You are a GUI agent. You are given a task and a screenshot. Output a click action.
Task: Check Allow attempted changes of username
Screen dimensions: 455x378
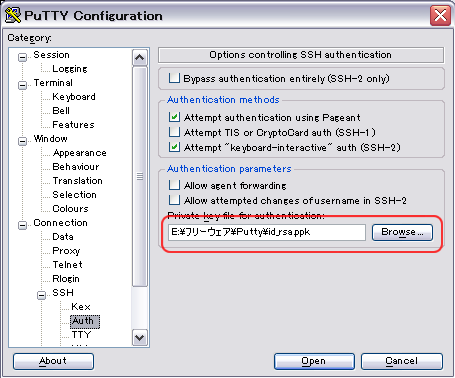pos(174,200)
